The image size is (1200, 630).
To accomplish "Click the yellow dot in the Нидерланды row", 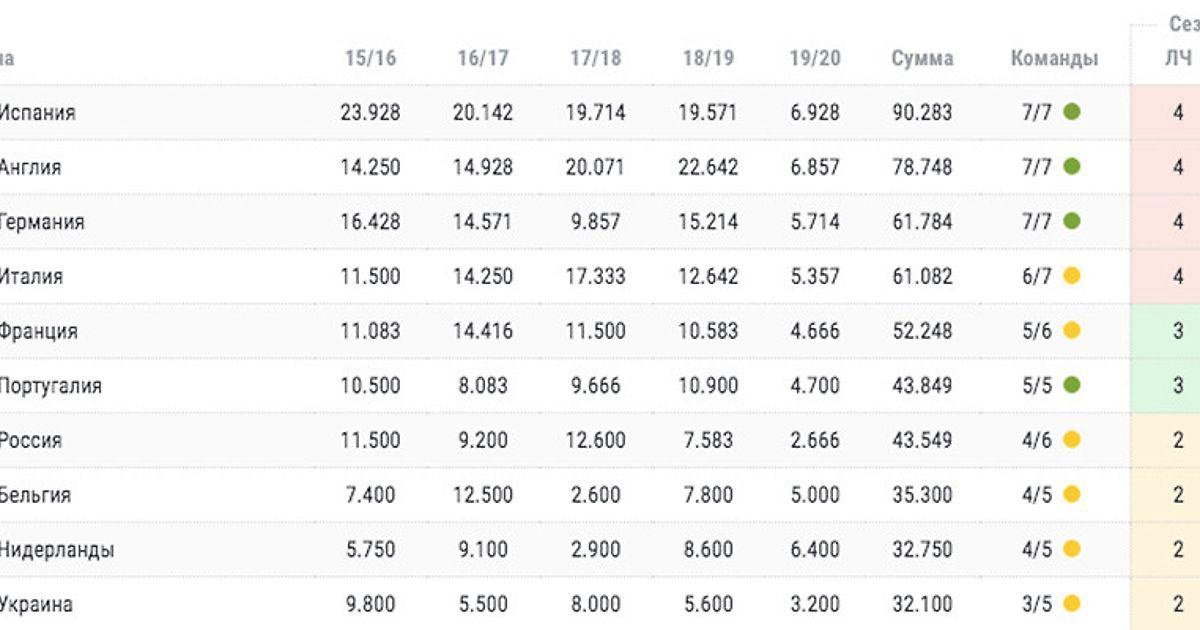I will [x=1072, y=549].
